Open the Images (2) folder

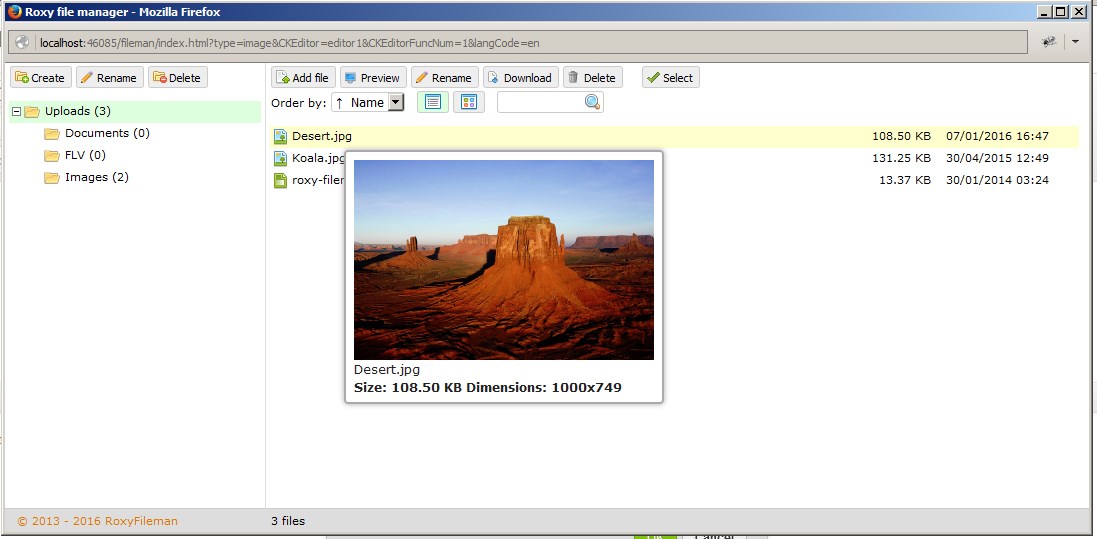click(x=97, y=177)
